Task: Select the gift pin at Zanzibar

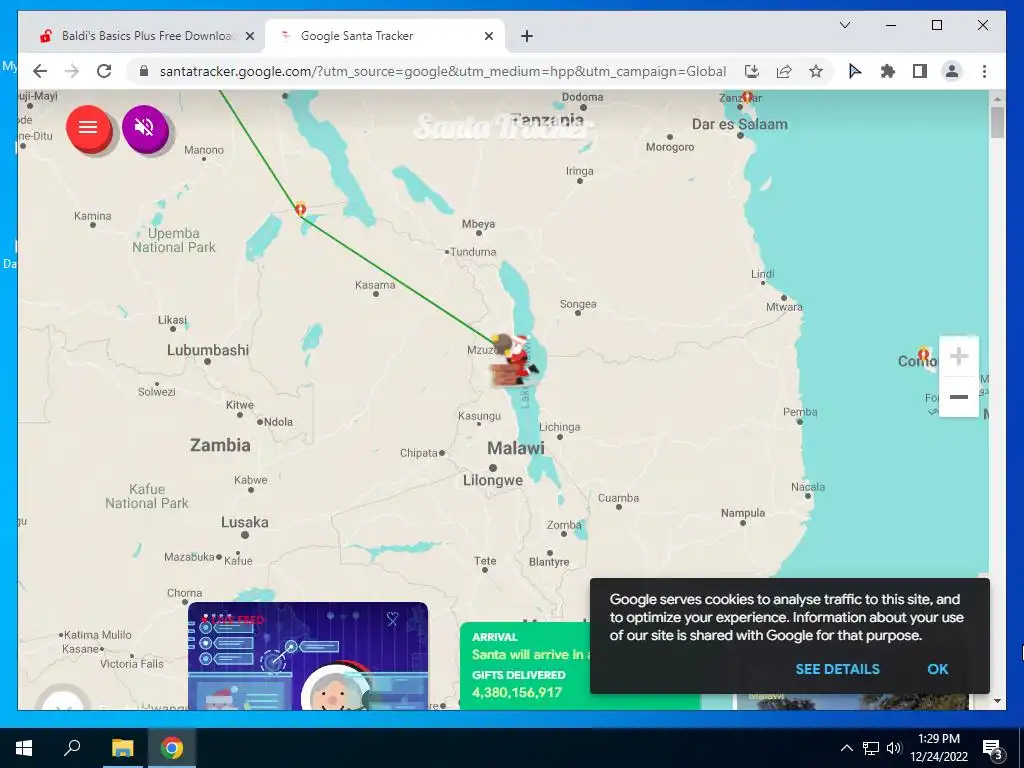Action: pos(747,97)
